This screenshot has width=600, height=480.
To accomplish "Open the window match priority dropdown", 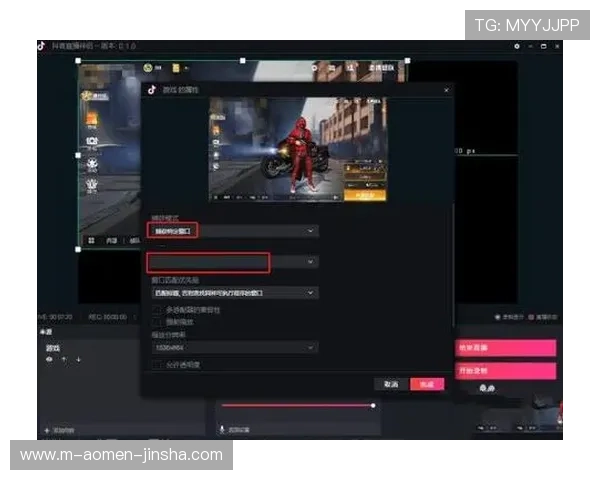I will (x=234, y=293).
